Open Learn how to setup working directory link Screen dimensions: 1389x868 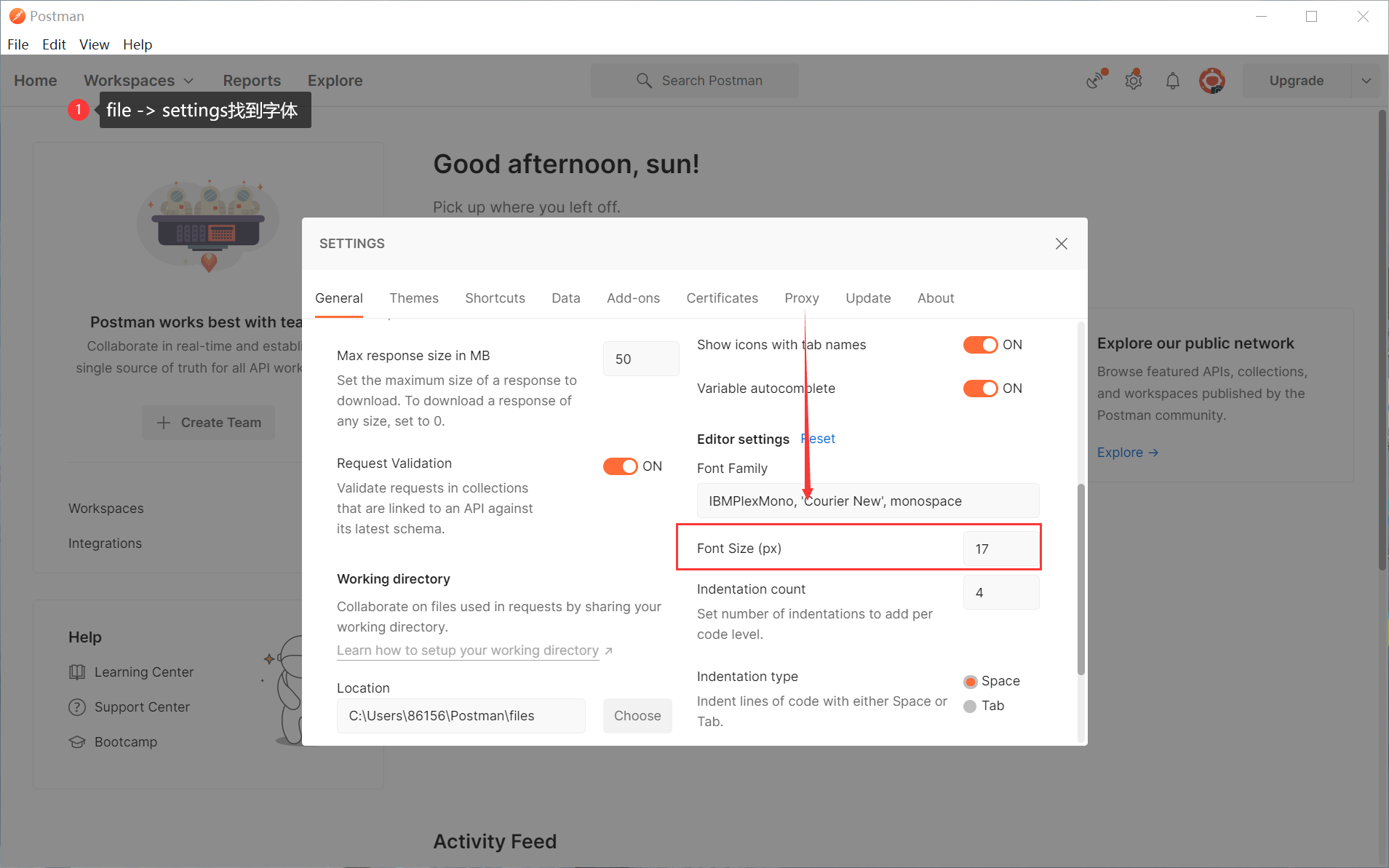click(x=468, y=650)
